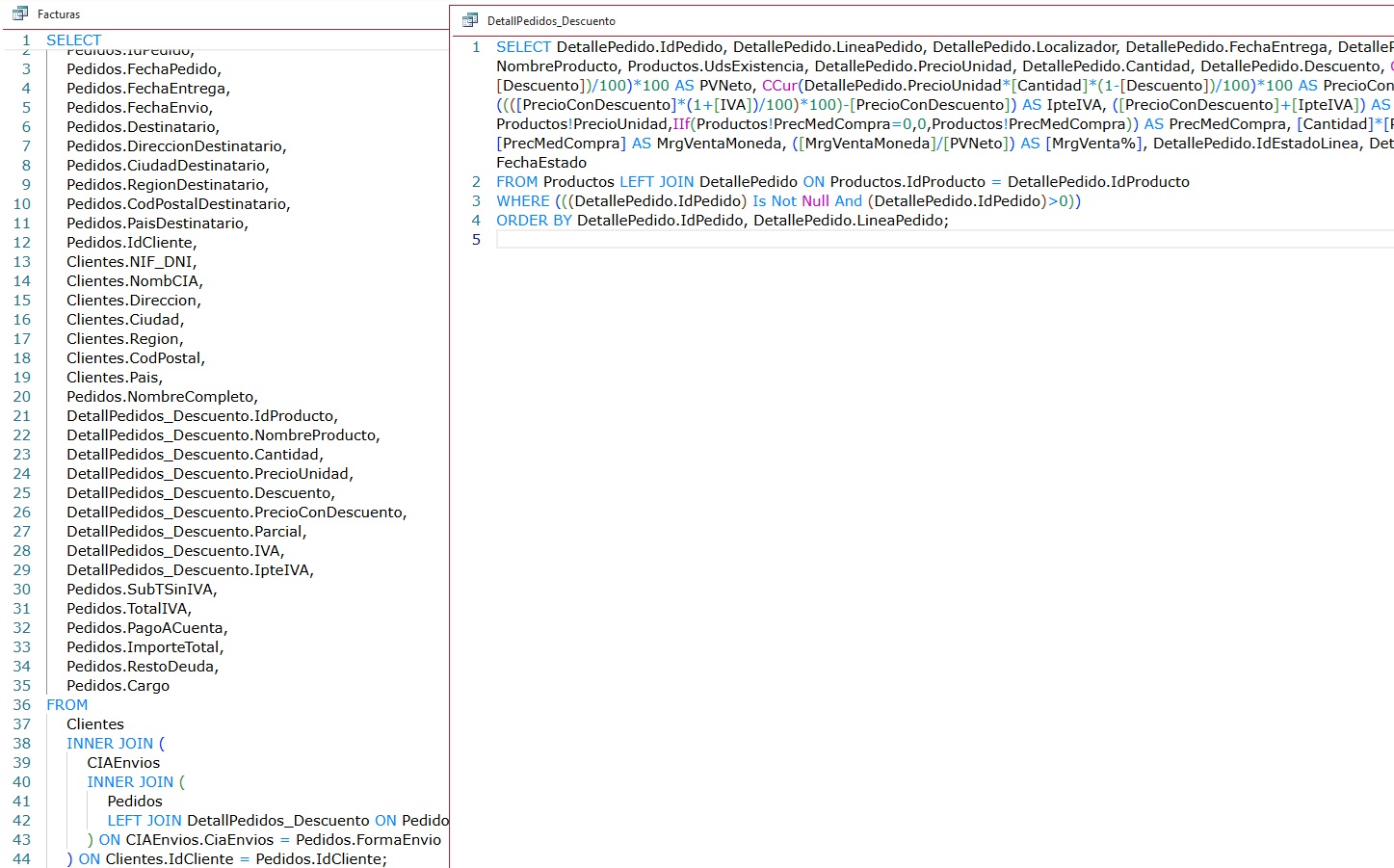Click Pedidos.Cargo on line 35
Viewport: 1394px width, 868px height.
[118, 685]
